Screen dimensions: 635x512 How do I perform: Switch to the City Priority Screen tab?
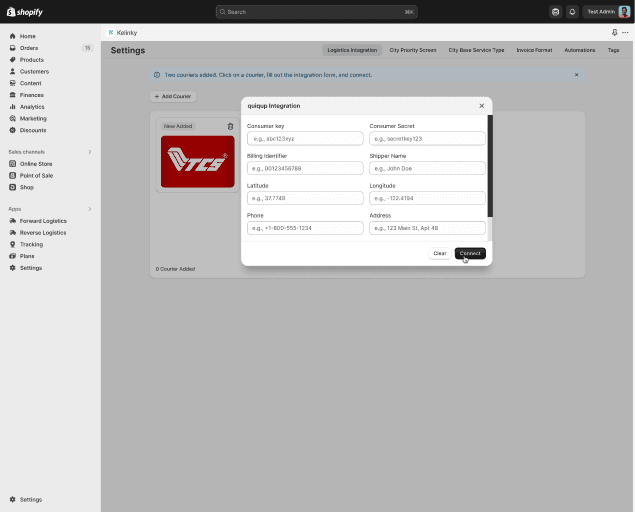pyautogui.click(x=412, y=50)
